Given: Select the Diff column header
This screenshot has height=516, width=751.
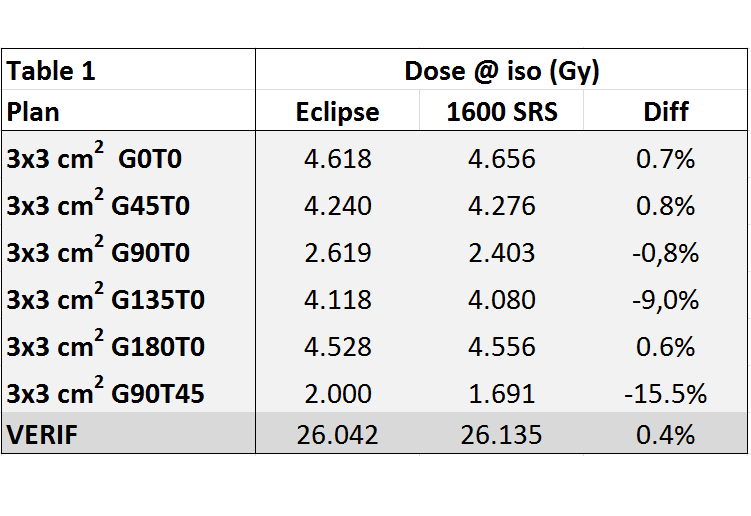Looking at the screenshot, I should [666, 110].
